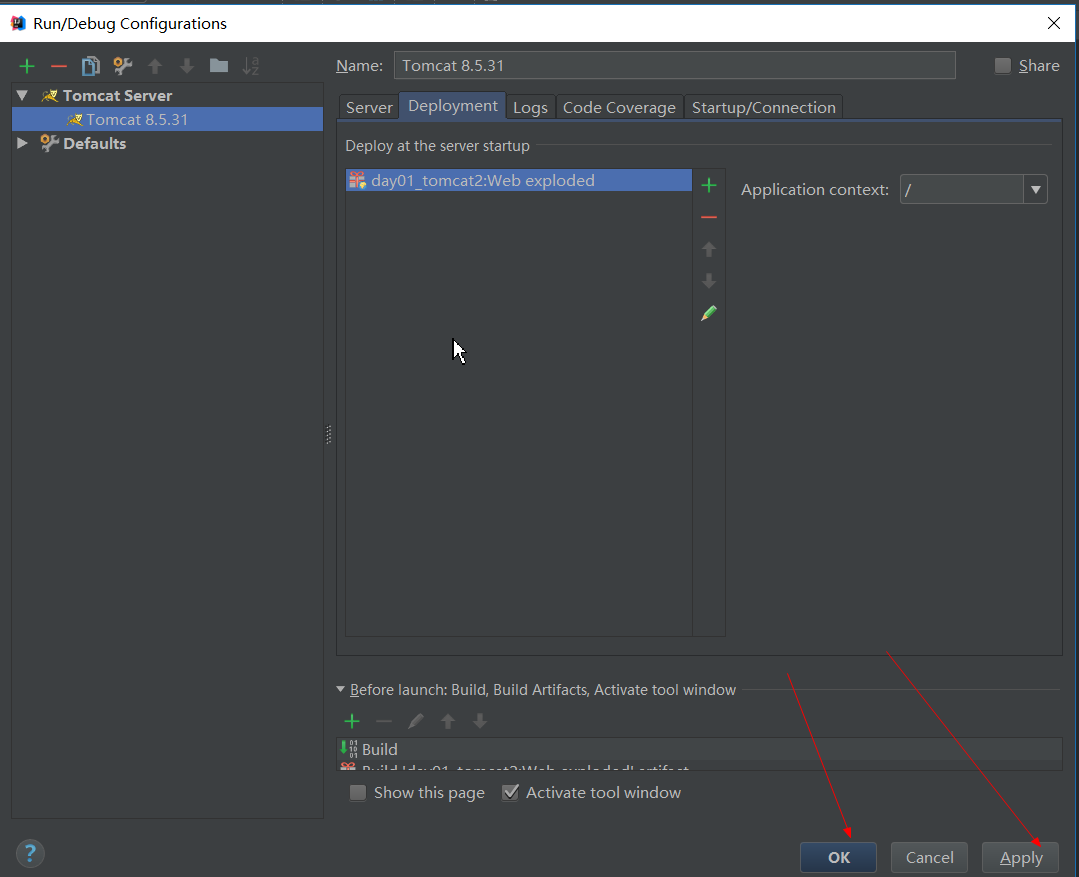Viewport: 1079px width, 877px height.
Task: Add new configuration with green plus
Action: (x=27, y=66)
